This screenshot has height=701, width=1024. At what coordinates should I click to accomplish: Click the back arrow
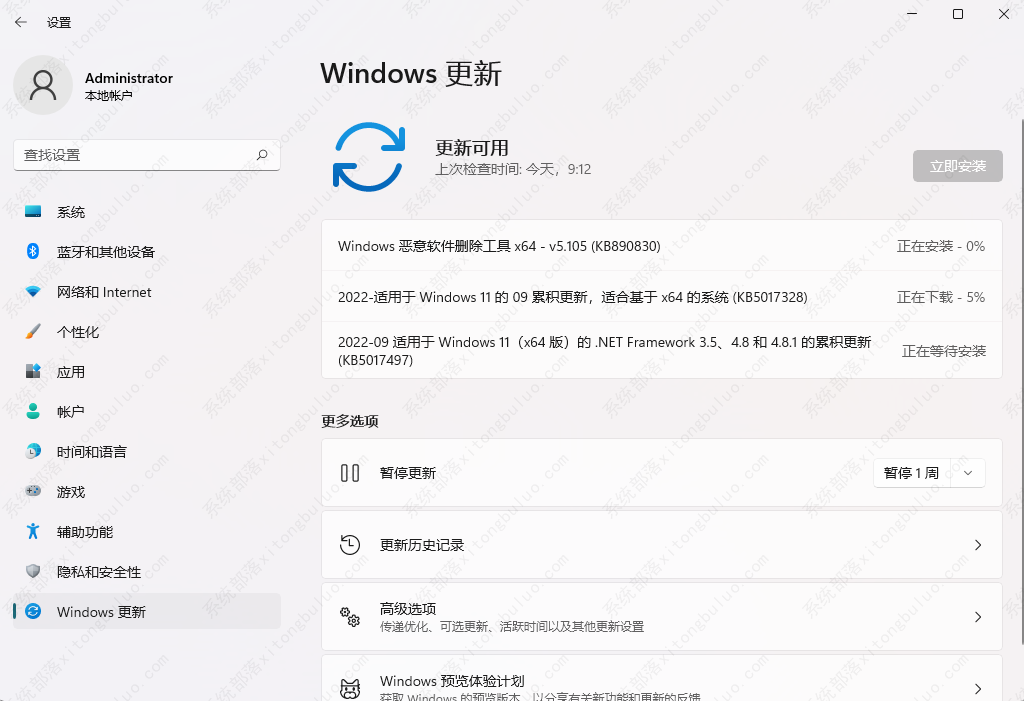20,22
